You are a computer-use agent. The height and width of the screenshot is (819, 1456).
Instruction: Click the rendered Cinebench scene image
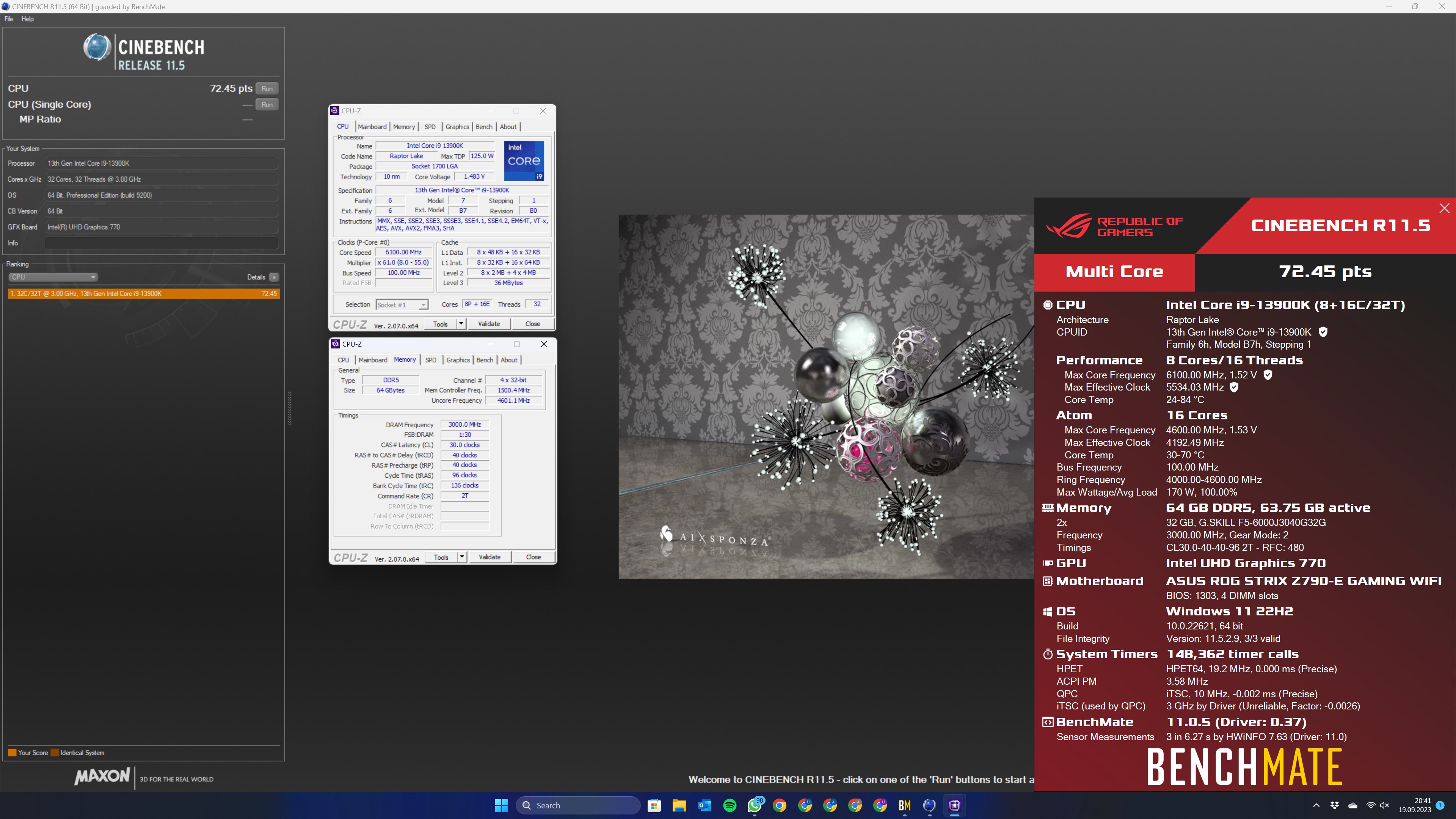click(826, 396)
